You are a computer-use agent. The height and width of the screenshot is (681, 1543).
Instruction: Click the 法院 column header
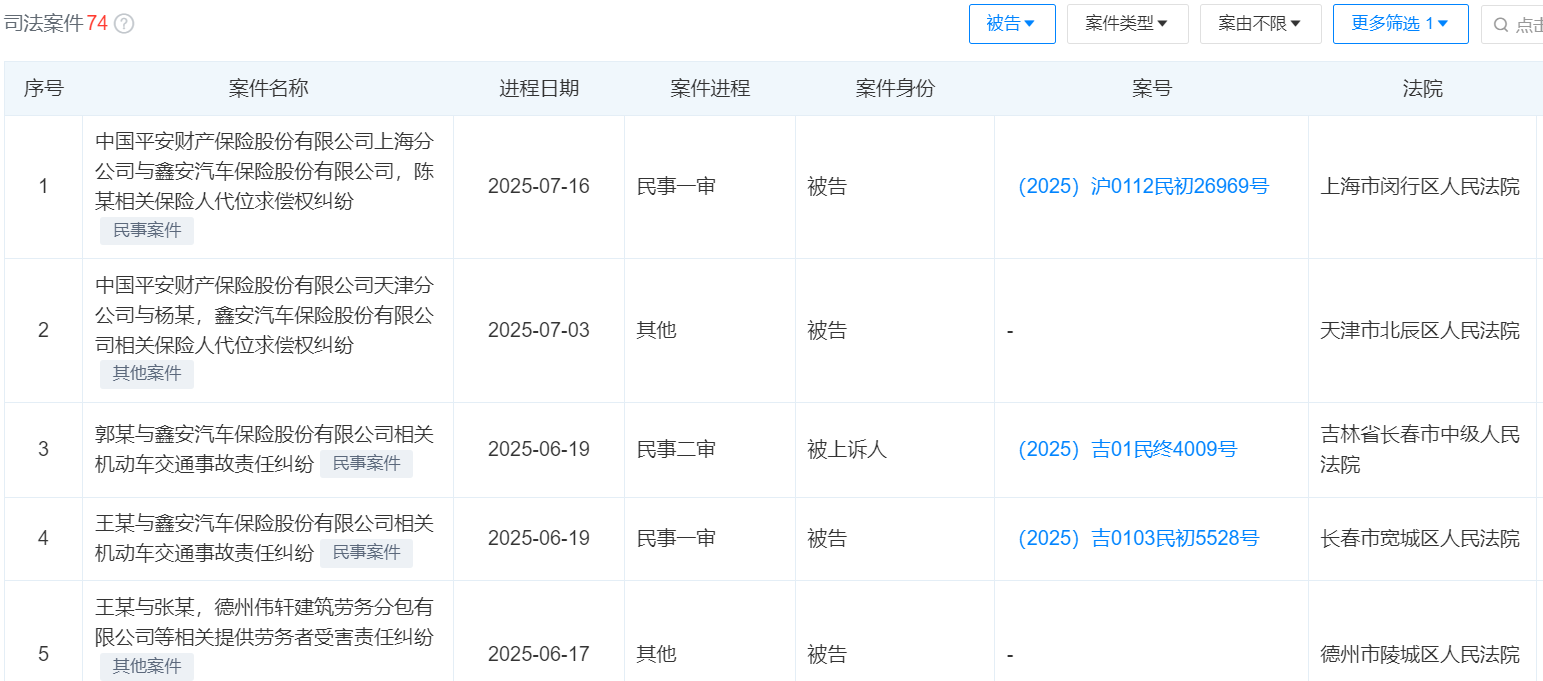[1422, 89]
